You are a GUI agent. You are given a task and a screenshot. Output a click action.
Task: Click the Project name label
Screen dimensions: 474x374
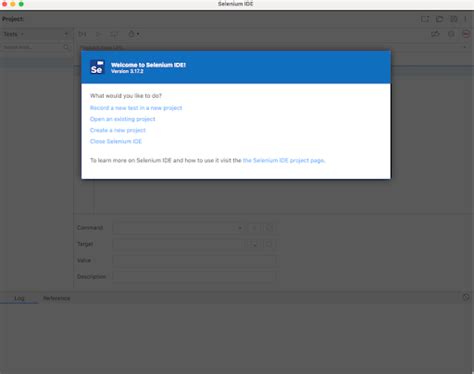13,19
